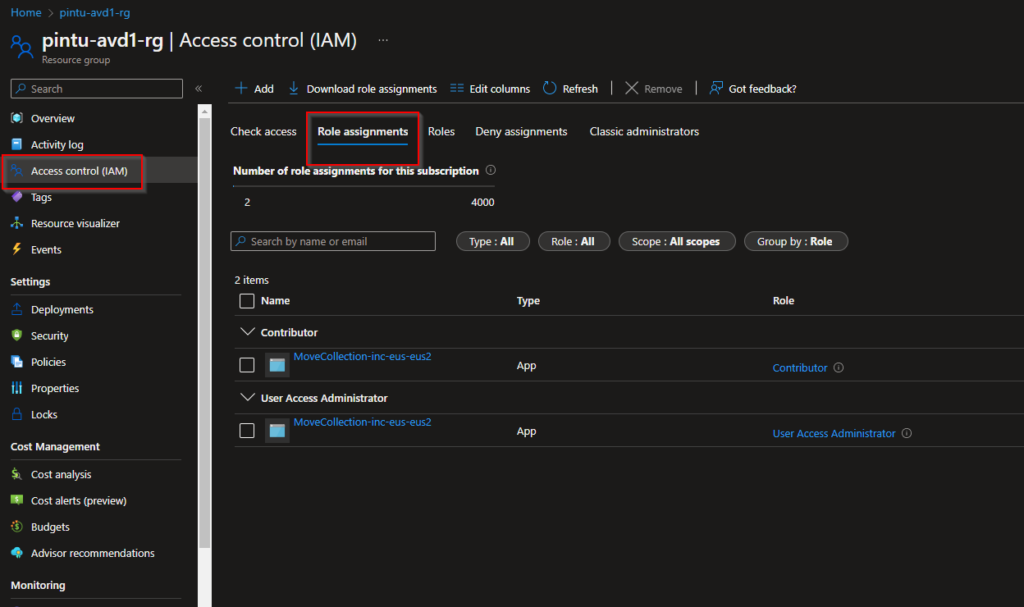
Task: Click the Refresh circular arrow icon
Action: coord(550,88)
